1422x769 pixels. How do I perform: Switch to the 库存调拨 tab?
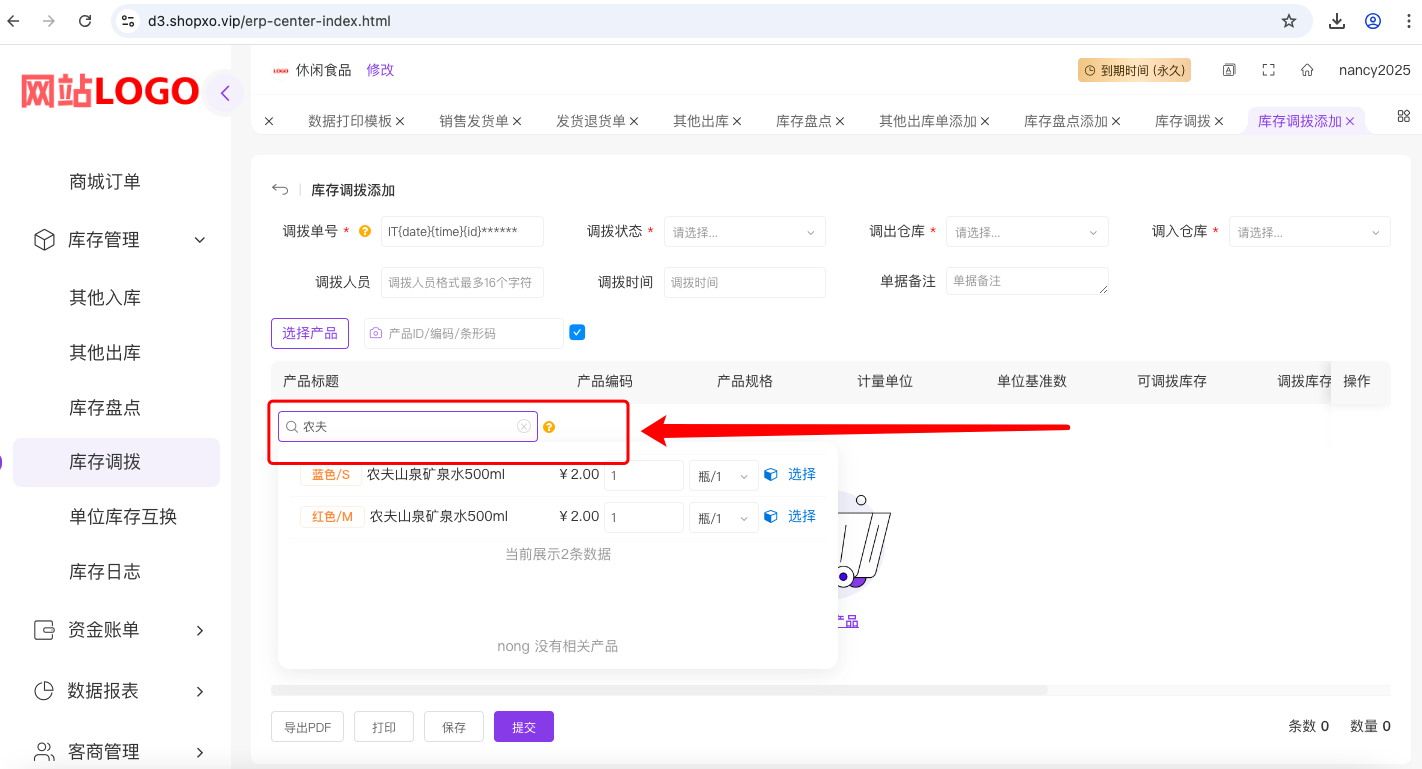coord(1182,121)
